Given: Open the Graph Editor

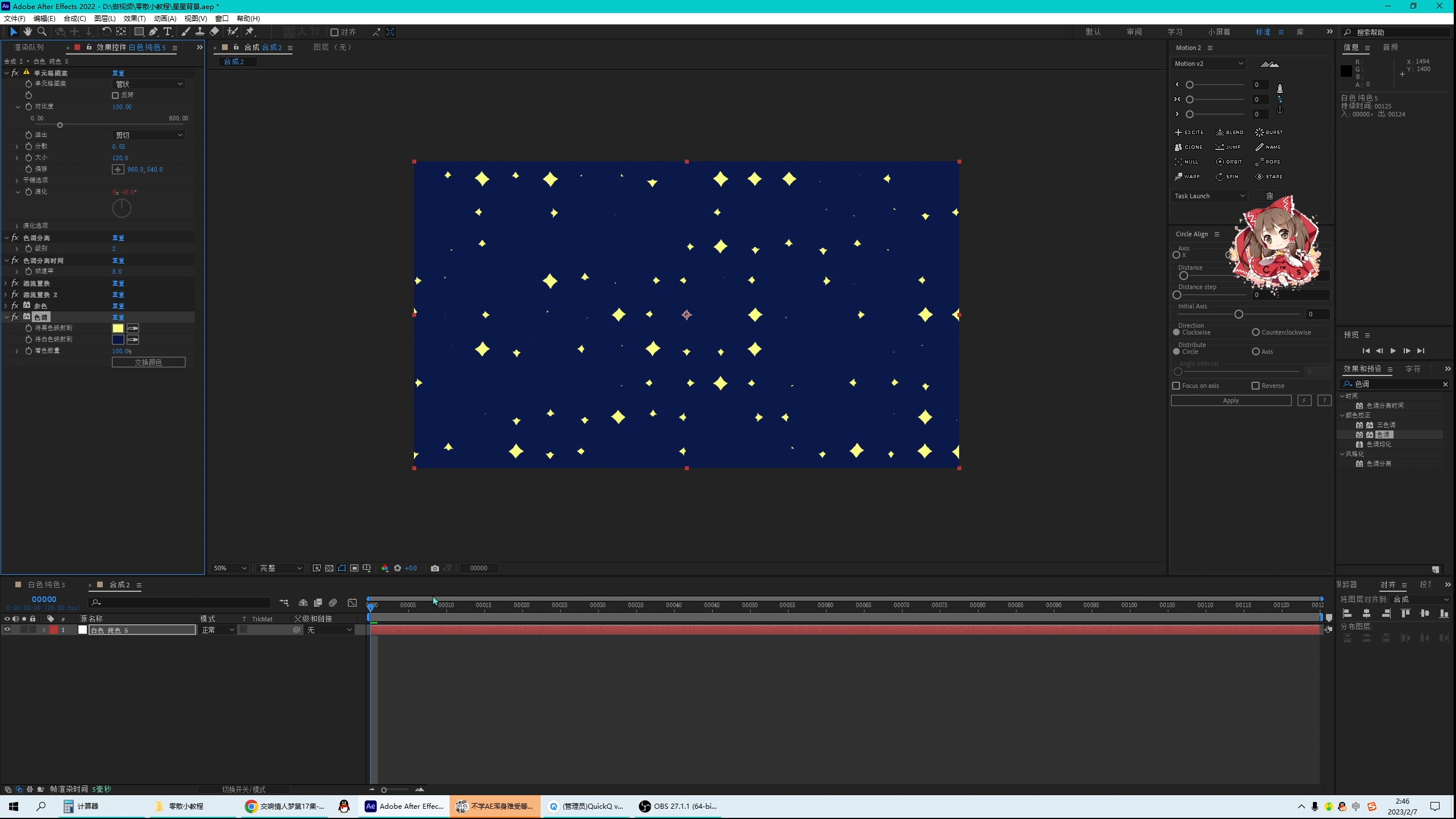Looking at the screenshot, I should click(352, 603).
